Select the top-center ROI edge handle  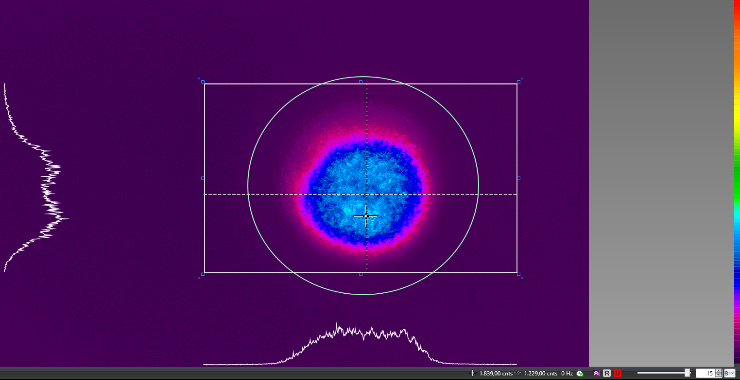pyautogui.click(x=361, y=82)
